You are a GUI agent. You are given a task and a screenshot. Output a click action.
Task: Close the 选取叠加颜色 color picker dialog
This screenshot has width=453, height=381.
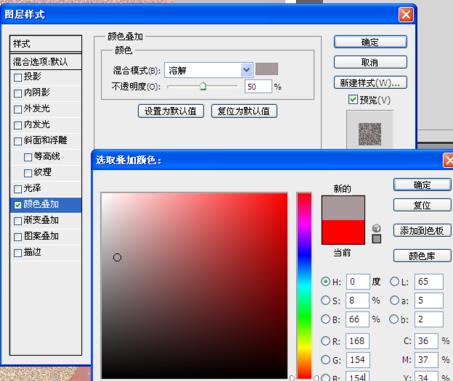tap(448, 160)
